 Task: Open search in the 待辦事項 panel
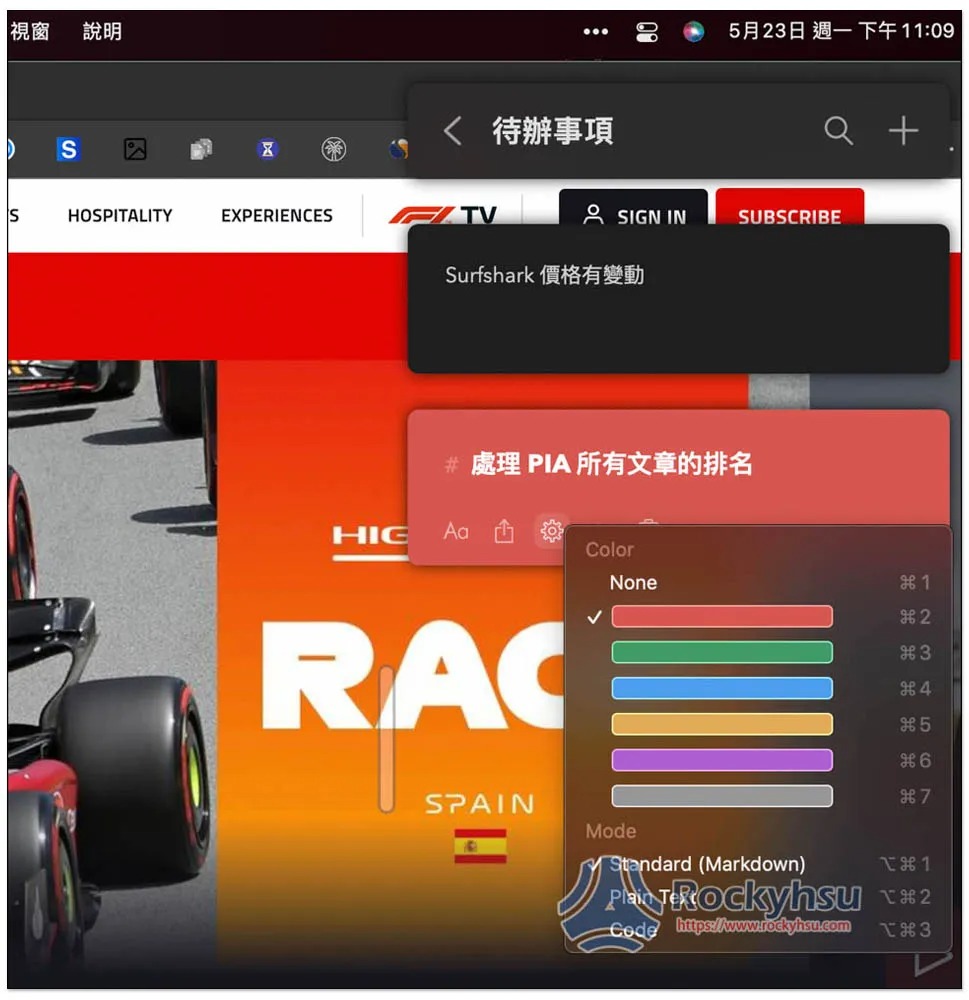click(x=838, y=131)
